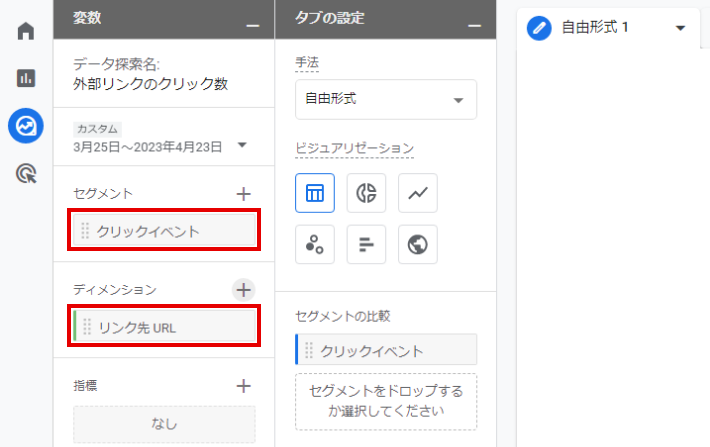Open the 手法 technique dropdown

click(386, 99)
